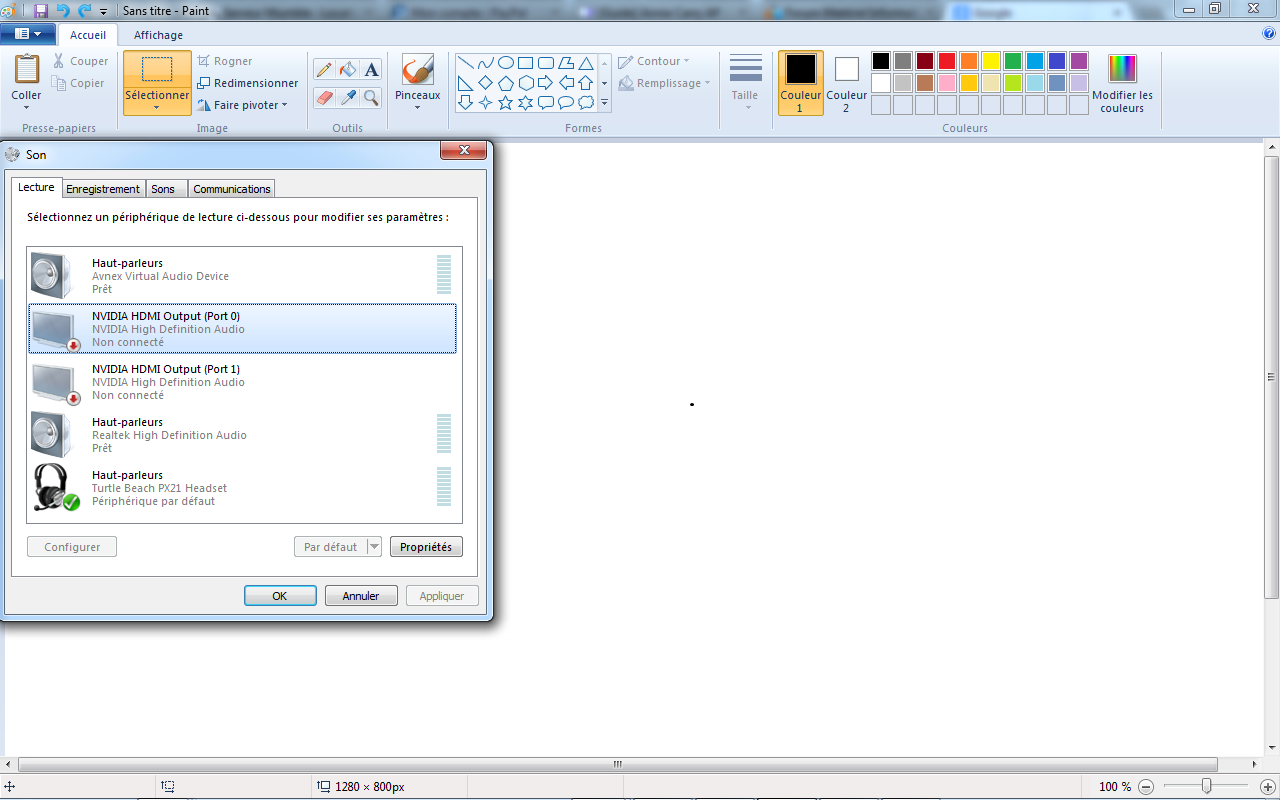
Task: Select the Fill with color bucket tool
Action: tap(348, 70)
